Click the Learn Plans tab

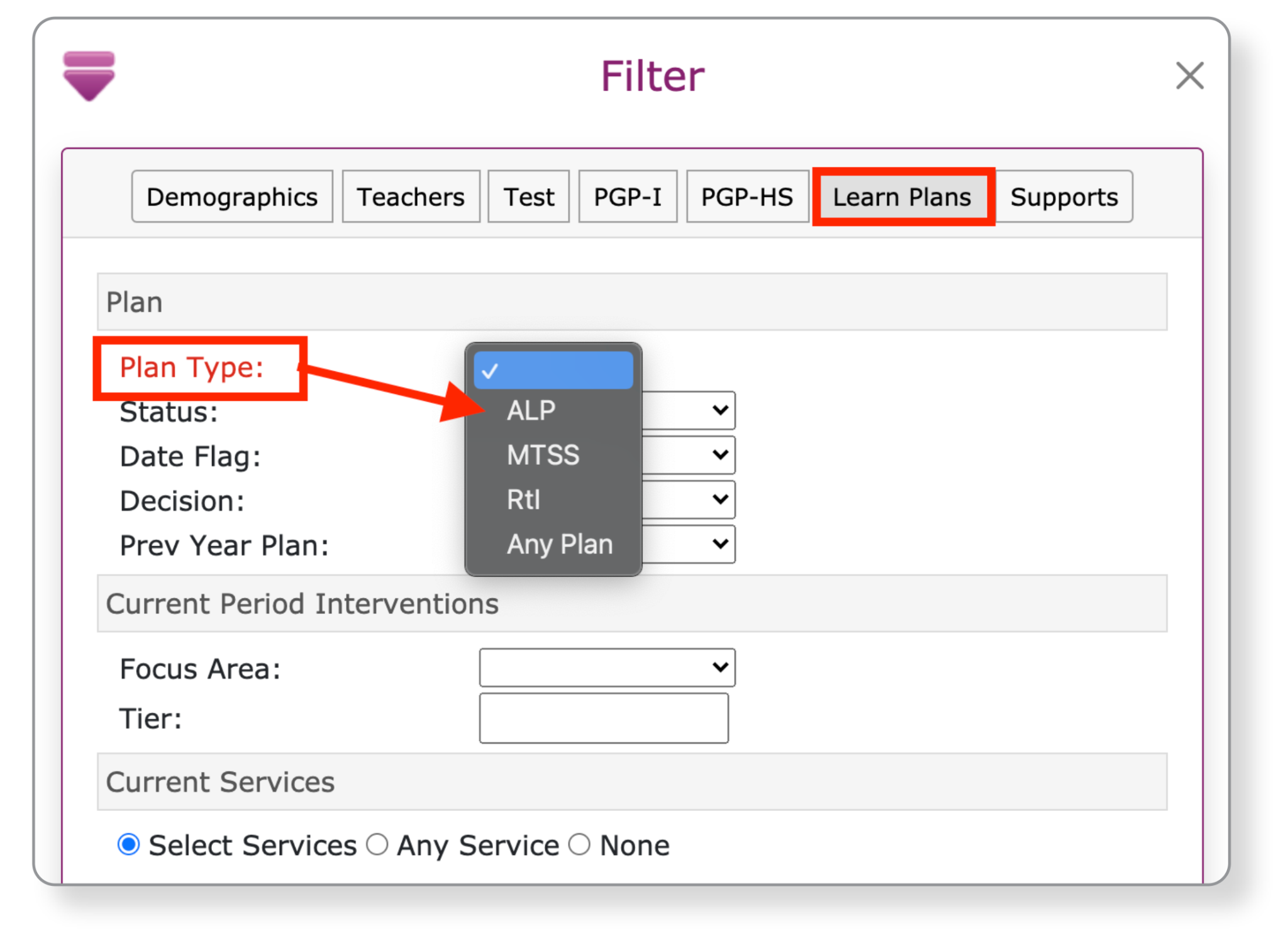tap(902, 197)
